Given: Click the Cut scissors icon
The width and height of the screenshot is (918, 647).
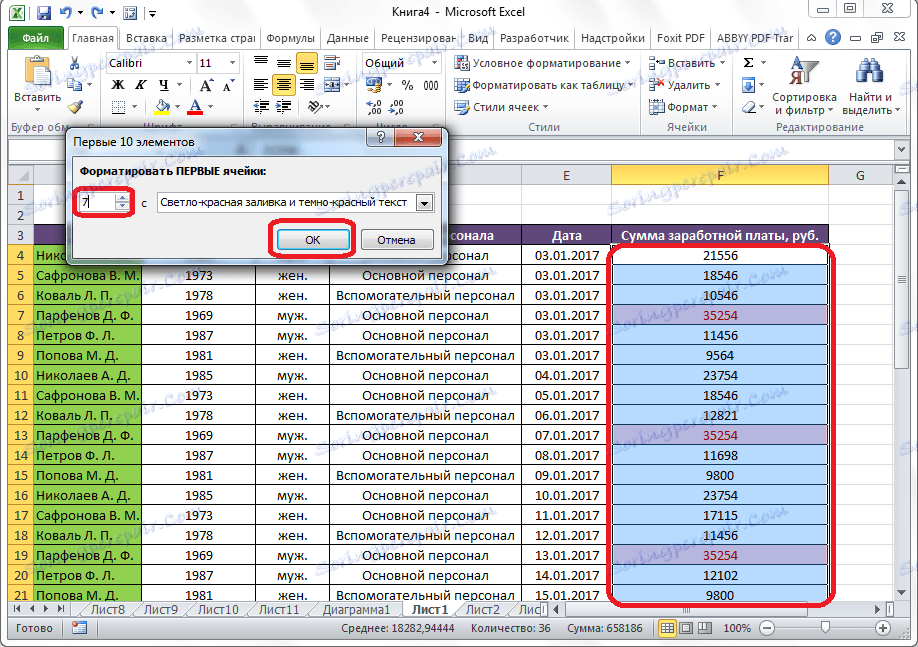Looking at the screenshot, I should pos(75,64).
